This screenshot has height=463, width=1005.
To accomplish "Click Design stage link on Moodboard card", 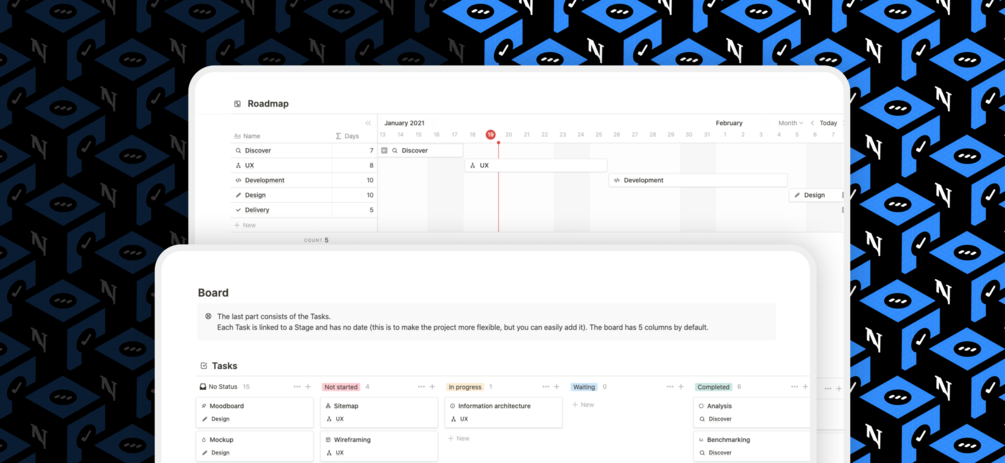I will (216, 419).
